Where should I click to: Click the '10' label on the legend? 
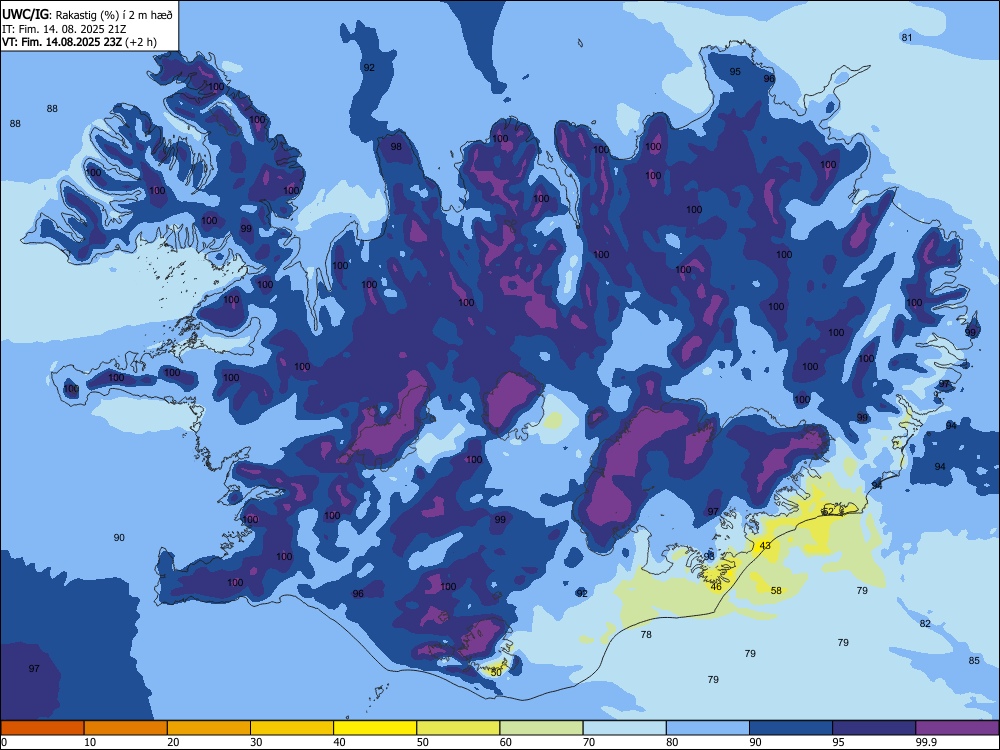tap(91, 742)
